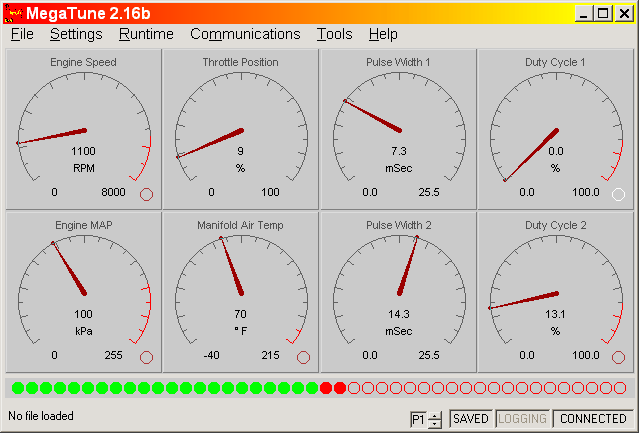Click the SAVED status indicator
The image size is (639, 433).
pos(471,419)
